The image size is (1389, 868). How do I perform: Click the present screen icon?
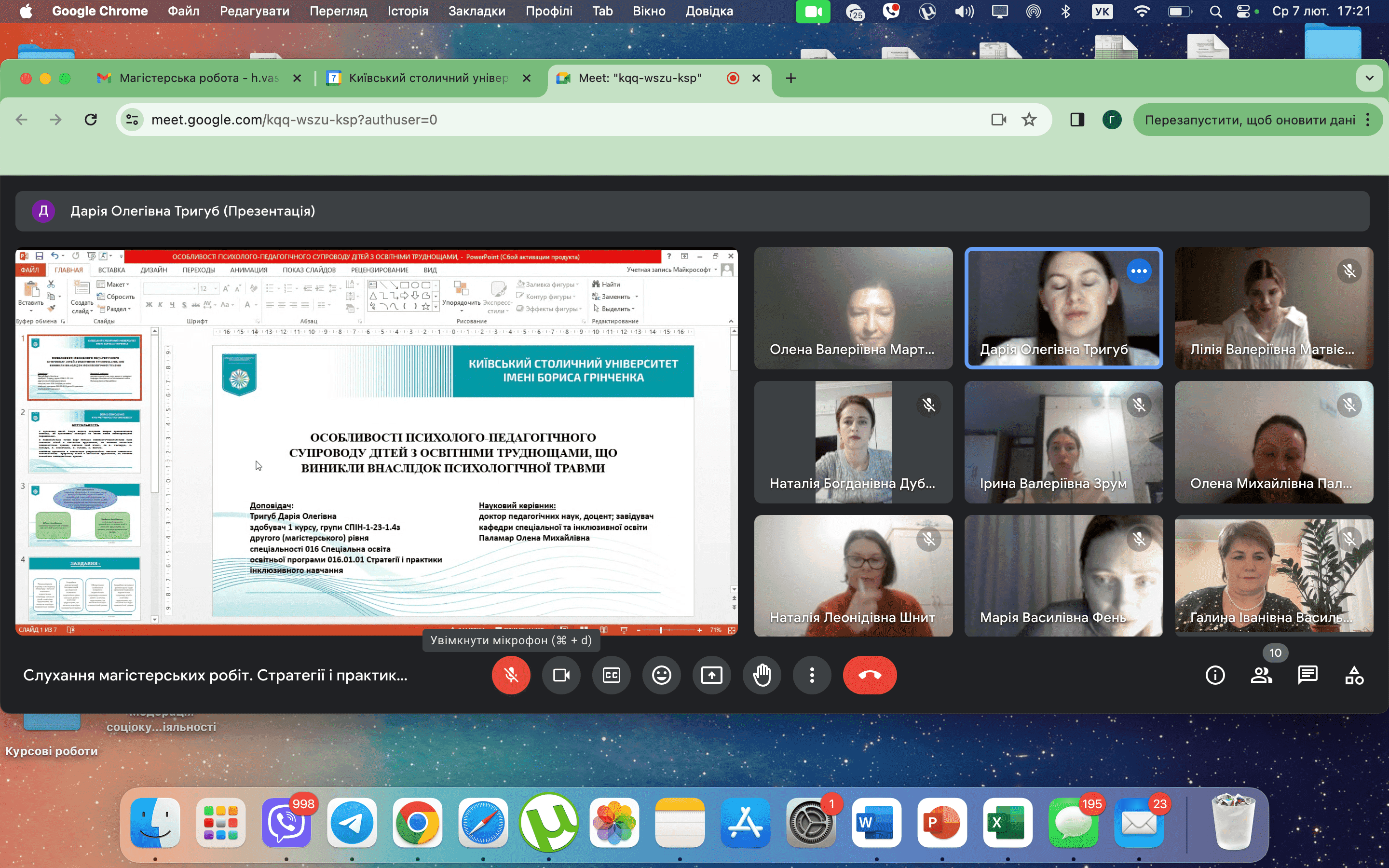[x=712, y=675]
